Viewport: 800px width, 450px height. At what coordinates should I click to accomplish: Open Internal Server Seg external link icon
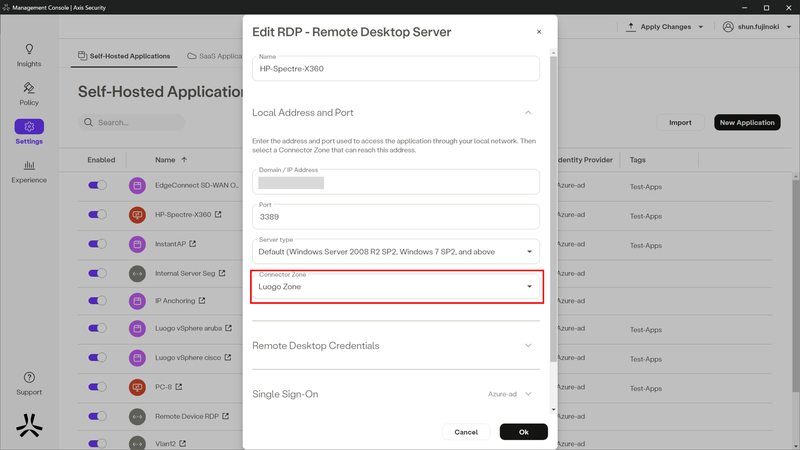pyautogui.click(x=222, y=273)
